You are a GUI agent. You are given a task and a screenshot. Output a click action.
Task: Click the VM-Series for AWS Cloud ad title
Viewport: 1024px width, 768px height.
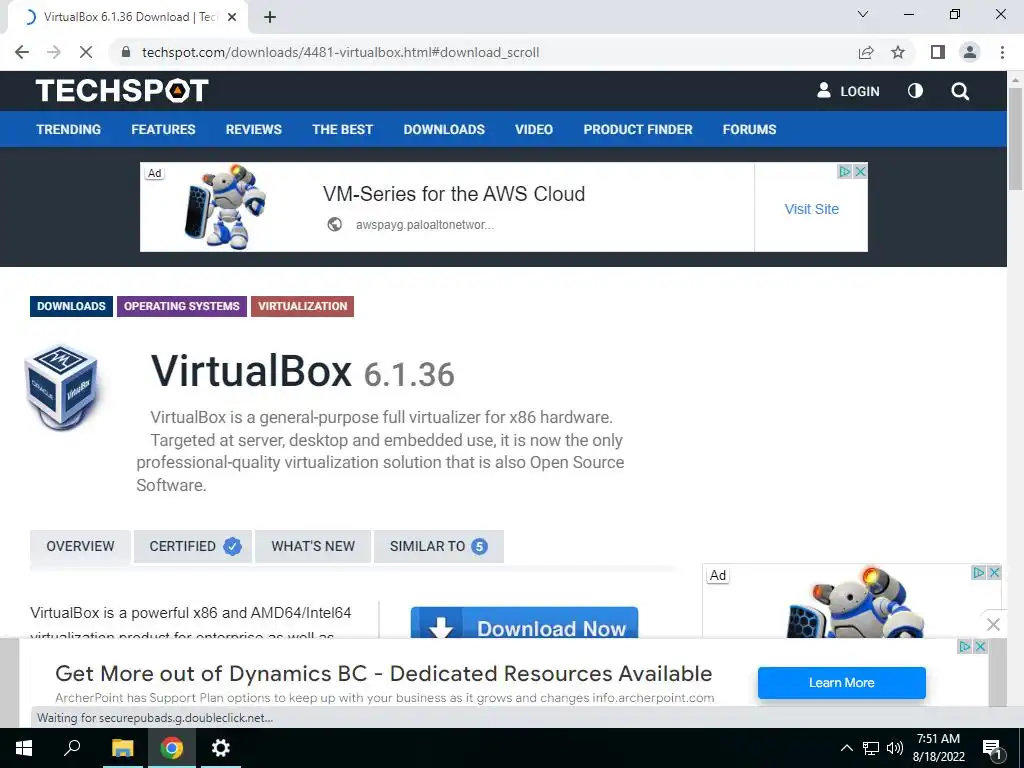[x=454, y=194]
